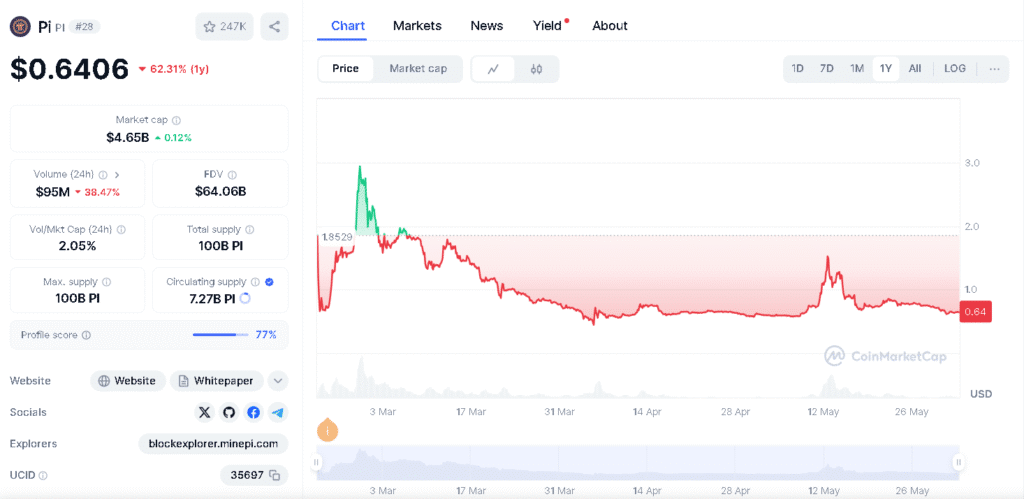
Task: Open the Facebook social icon
Action: coord(253,412)
